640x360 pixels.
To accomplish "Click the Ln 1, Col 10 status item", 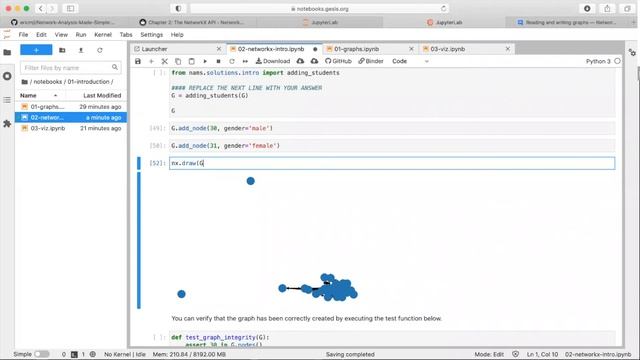I will coord(542,354).
